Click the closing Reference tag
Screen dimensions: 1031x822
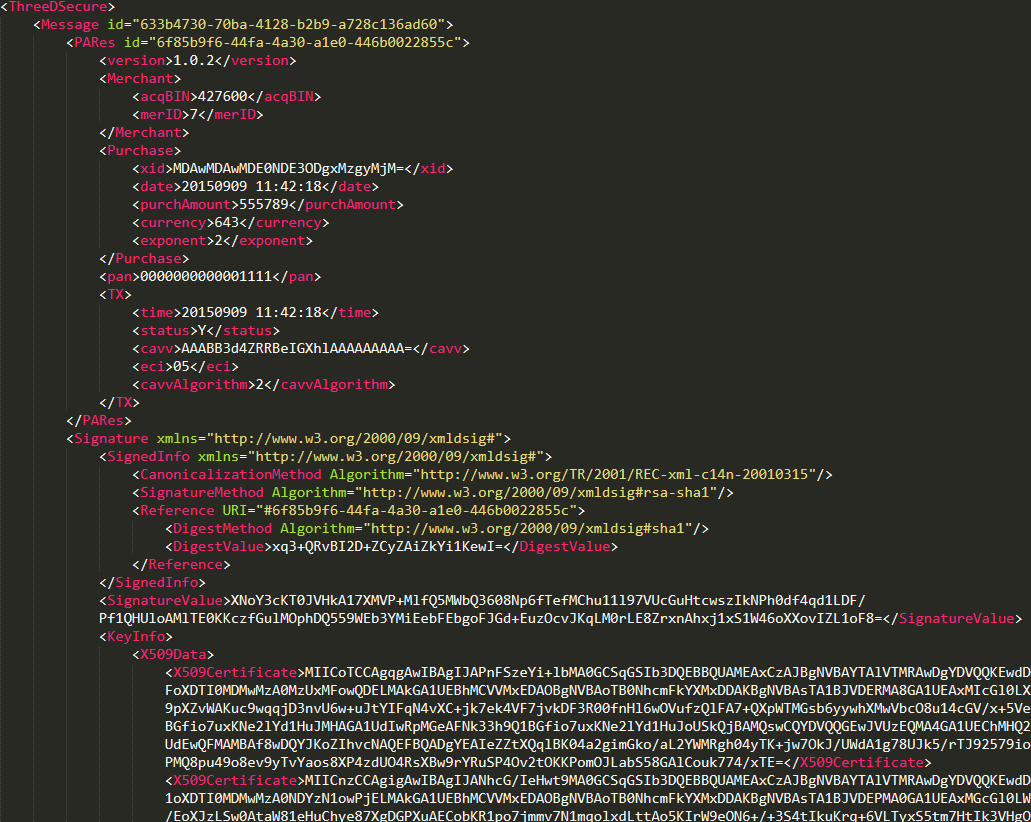[181, 565]
